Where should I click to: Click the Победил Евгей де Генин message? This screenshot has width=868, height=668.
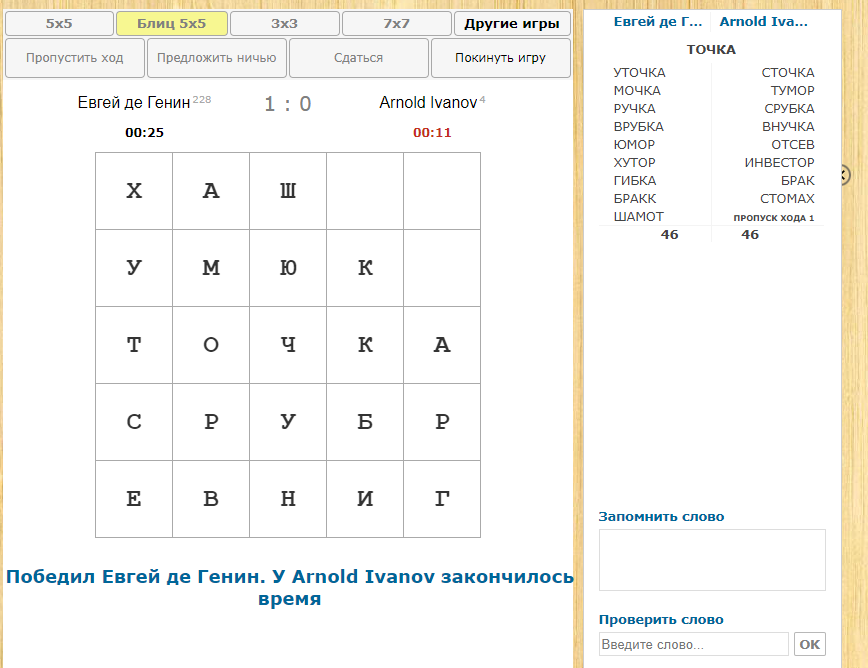click(x=290, y=587)
